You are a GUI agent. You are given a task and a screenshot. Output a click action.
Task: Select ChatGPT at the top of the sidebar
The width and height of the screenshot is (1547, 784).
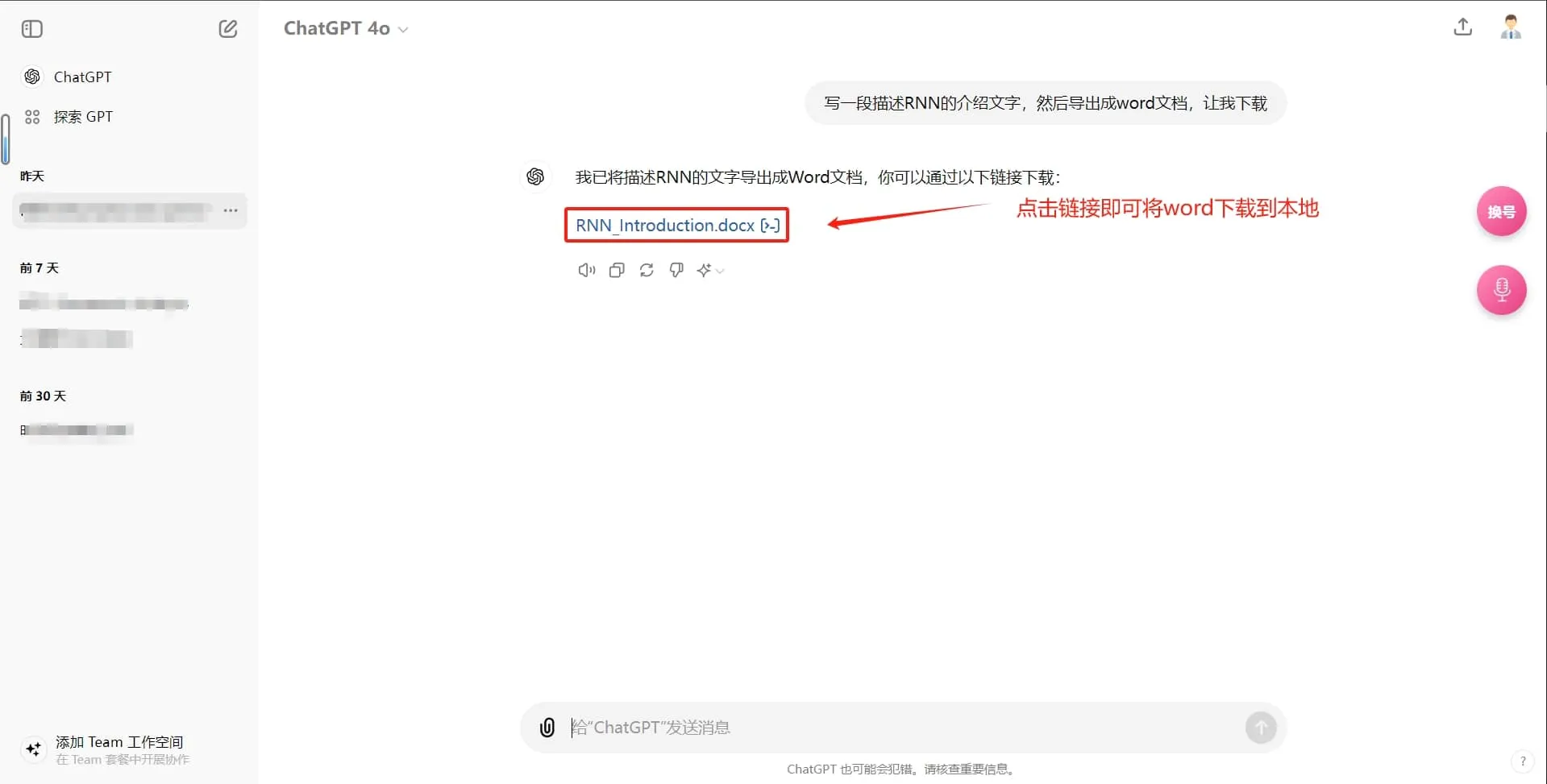(x=82, y=77)
